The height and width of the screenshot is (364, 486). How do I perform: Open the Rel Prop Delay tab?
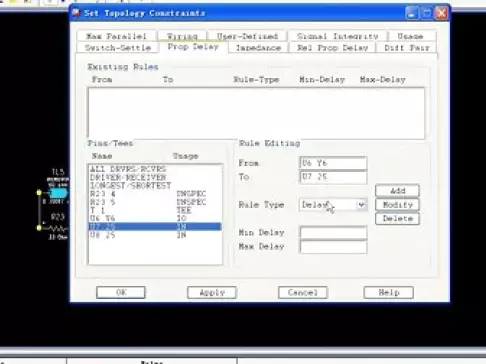(332, 48)
